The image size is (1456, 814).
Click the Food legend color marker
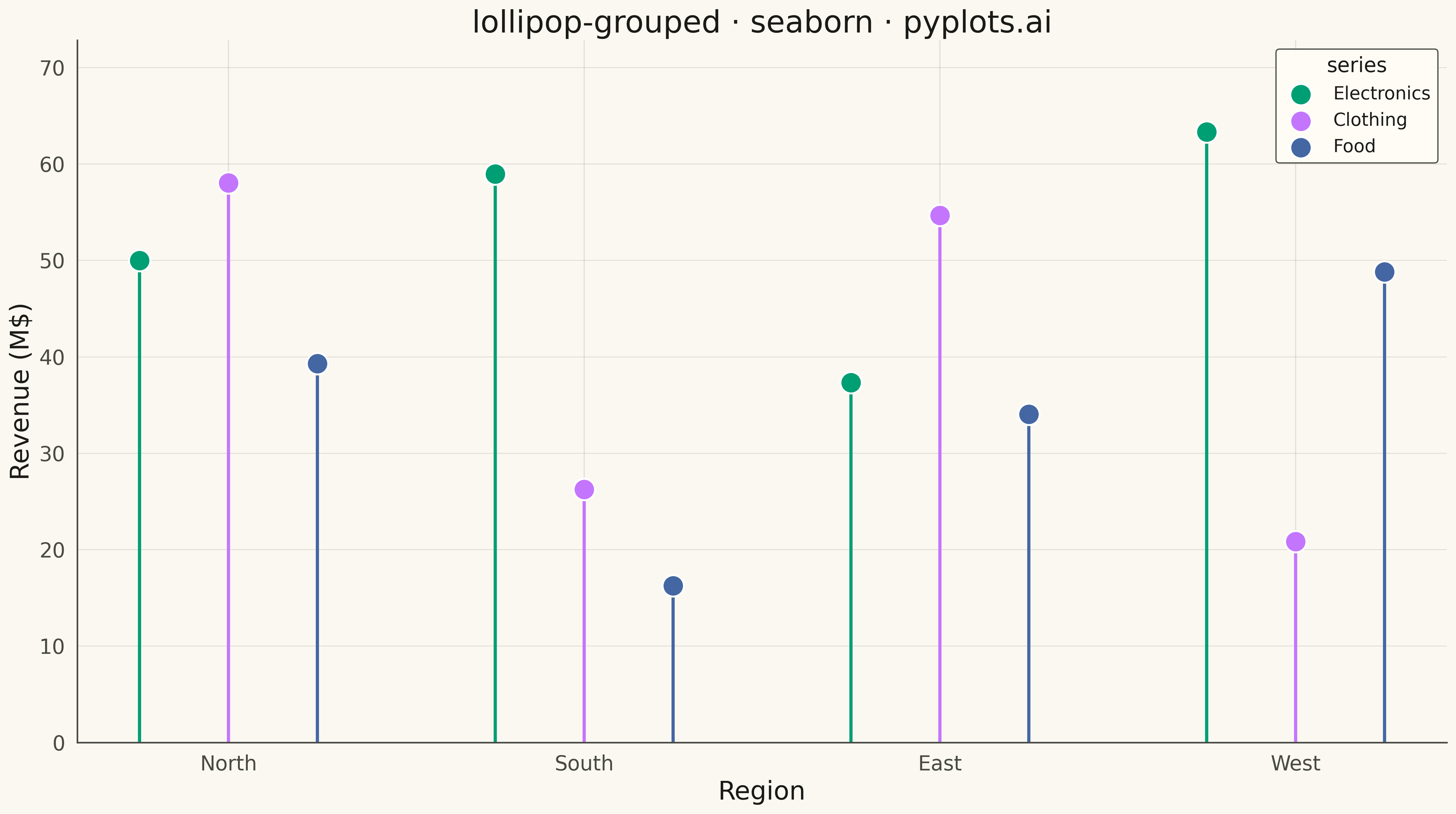pos(1301,148)
